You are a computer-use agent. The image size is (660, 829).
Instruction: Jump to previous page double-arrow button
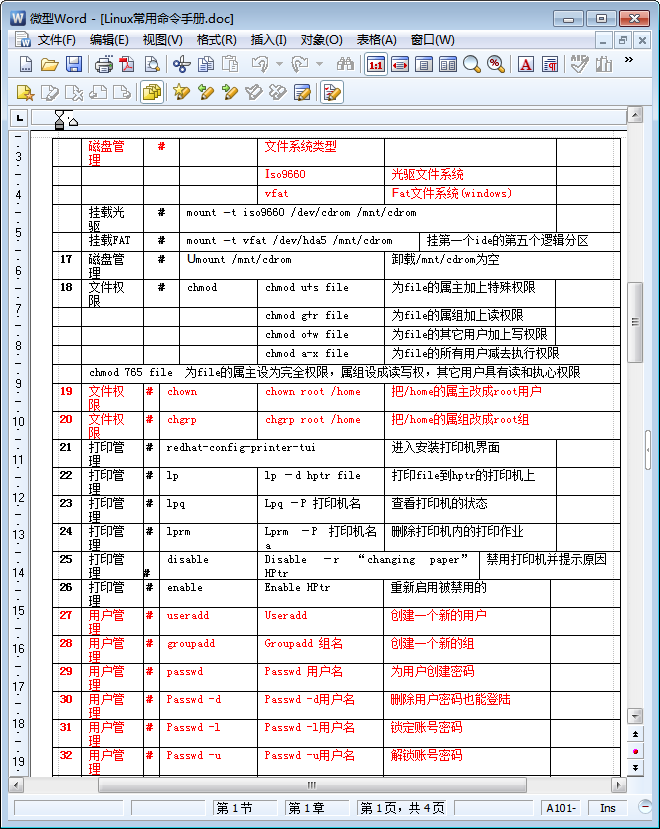(635, 734)
